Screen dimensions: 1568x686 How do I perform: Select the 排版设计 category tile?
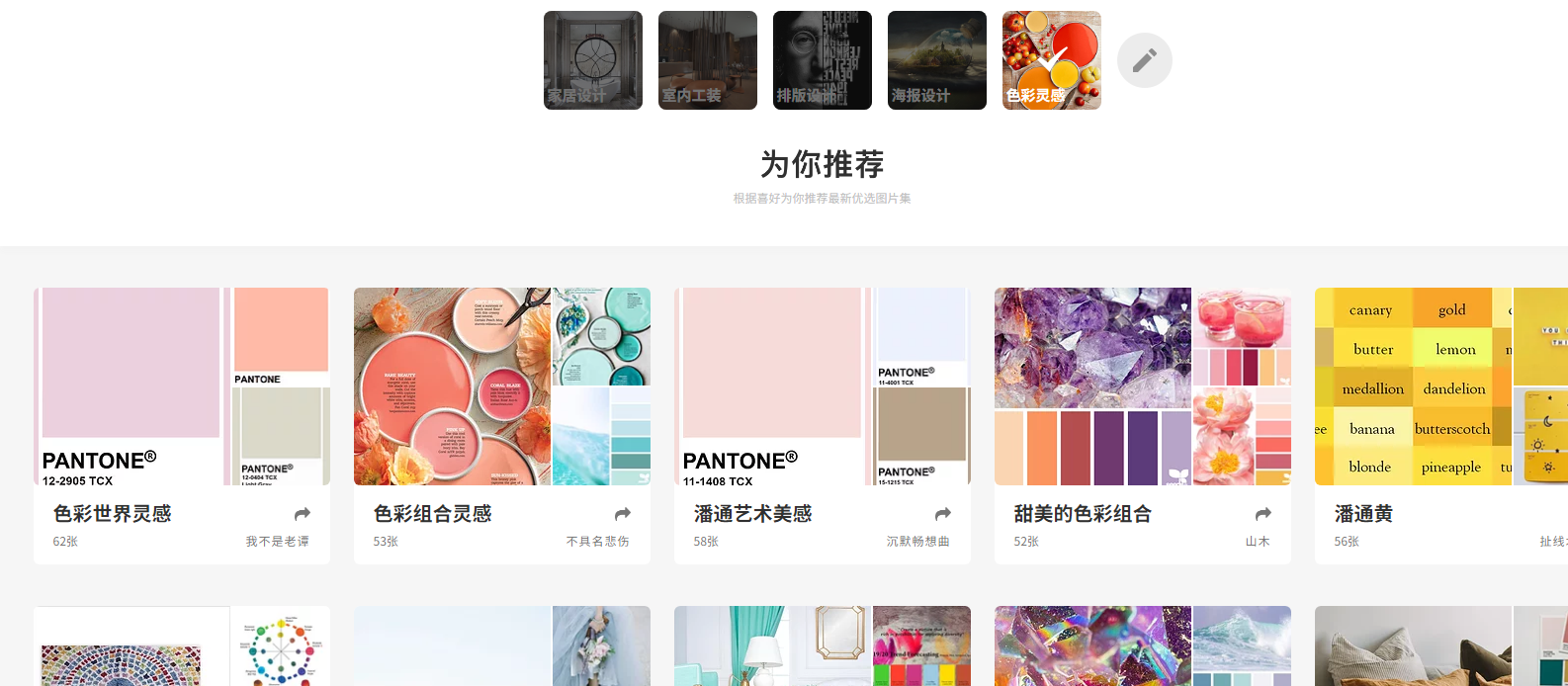(x=823, y=60)
